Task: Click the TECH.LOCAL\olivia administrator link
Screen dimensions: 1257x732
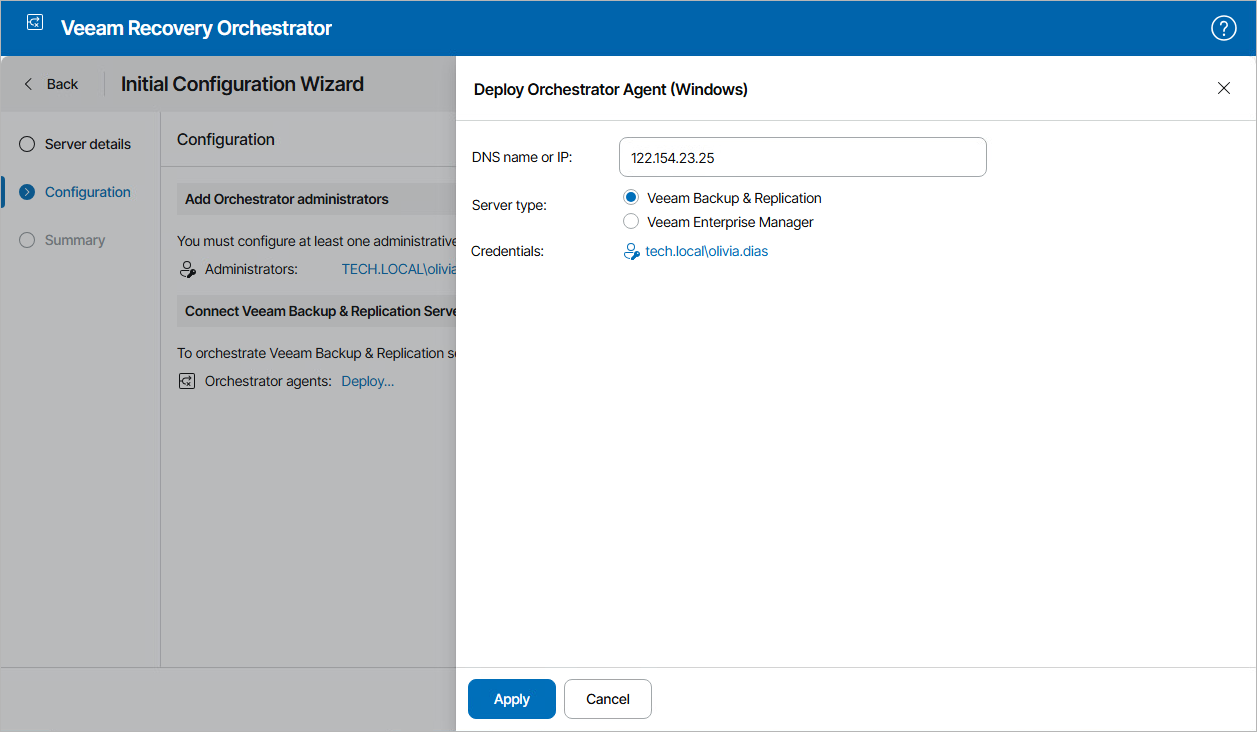Action: click(400, 268)
